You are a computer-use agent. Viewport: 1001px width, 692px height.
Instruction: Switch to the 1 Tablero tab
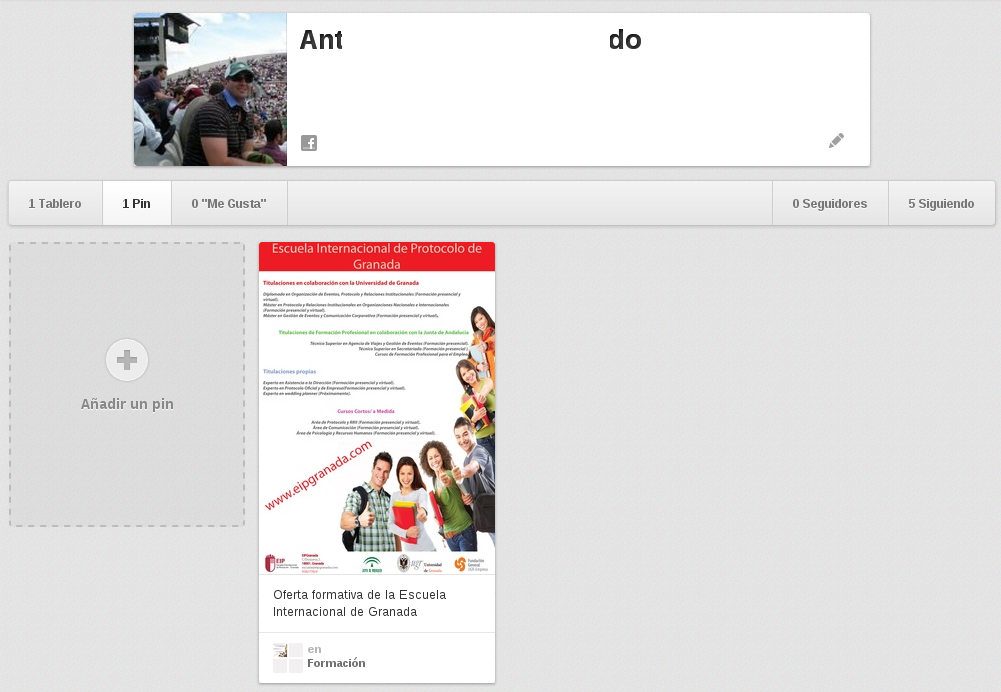click(x=55, y=203)
